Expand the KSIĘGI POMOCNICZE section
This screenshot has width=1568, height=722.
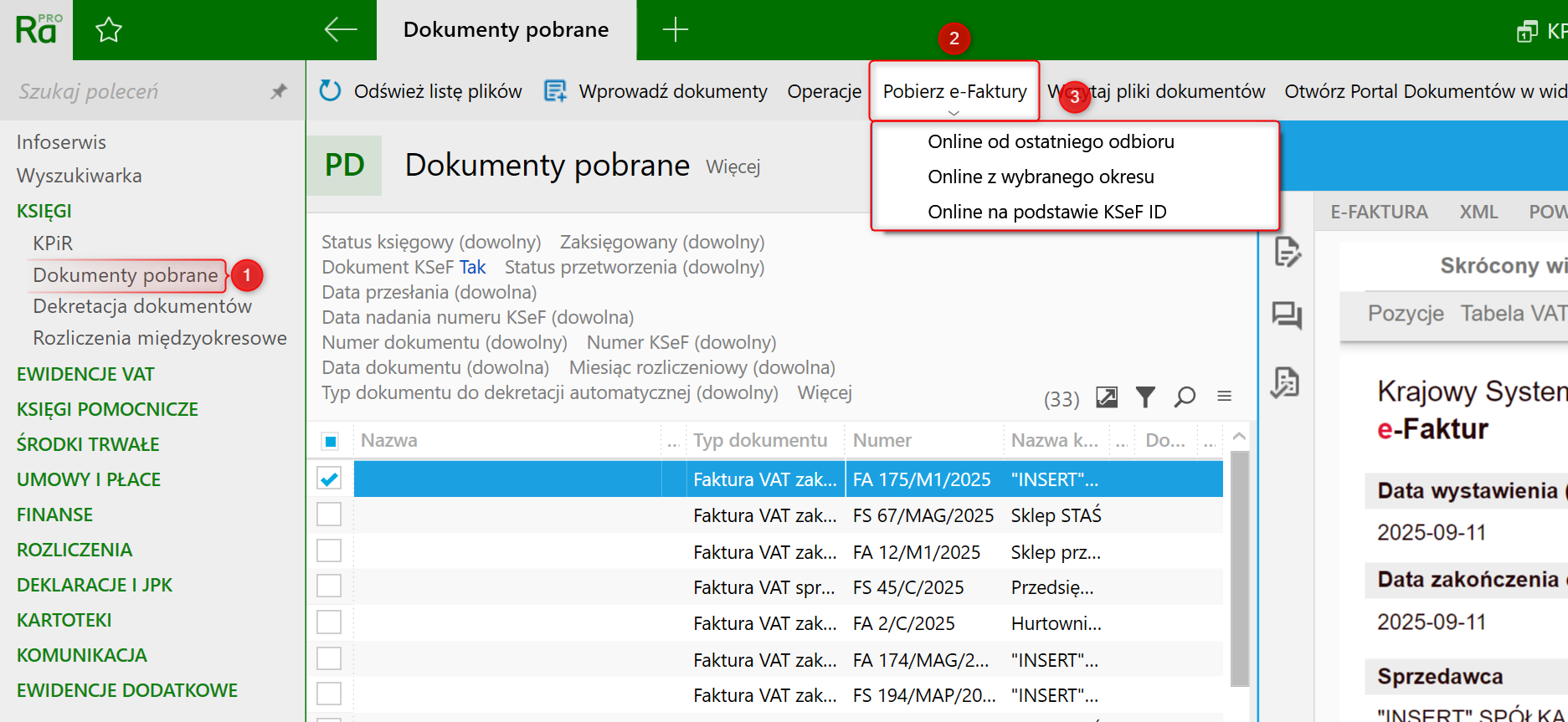point(107,409)
